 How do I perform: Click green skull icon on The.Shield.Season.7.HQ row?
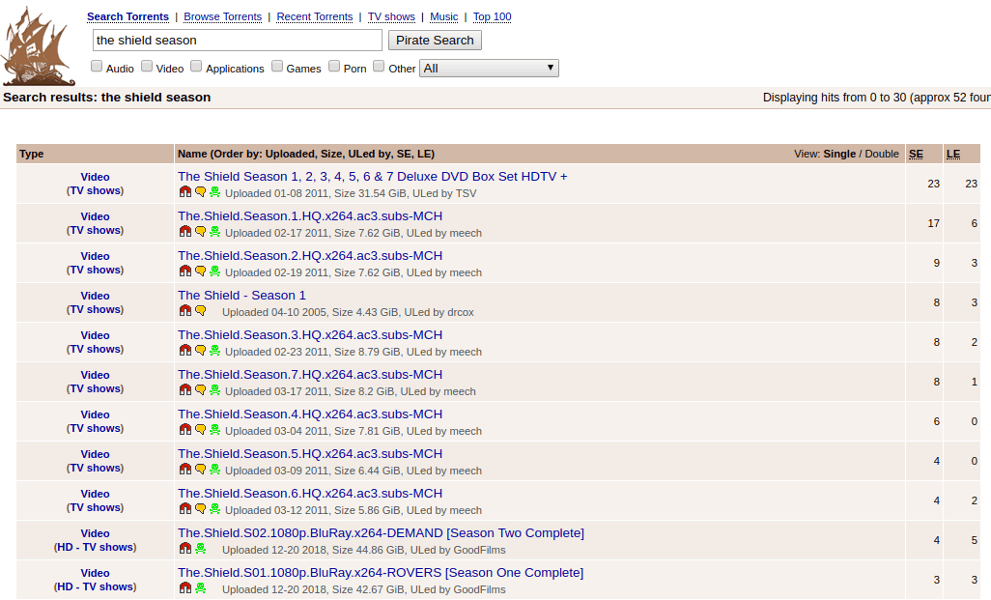[x=215, y=390]
